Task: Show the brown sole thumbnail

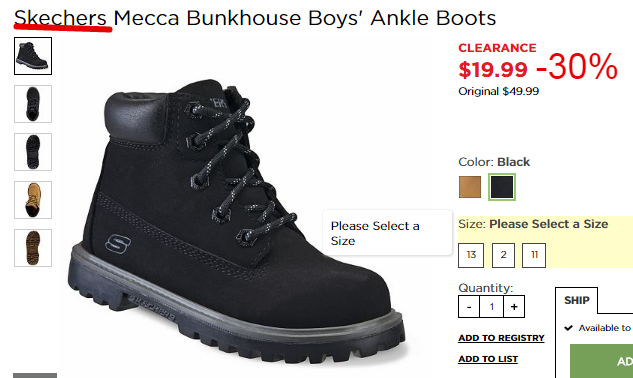Action: [33, 248]
